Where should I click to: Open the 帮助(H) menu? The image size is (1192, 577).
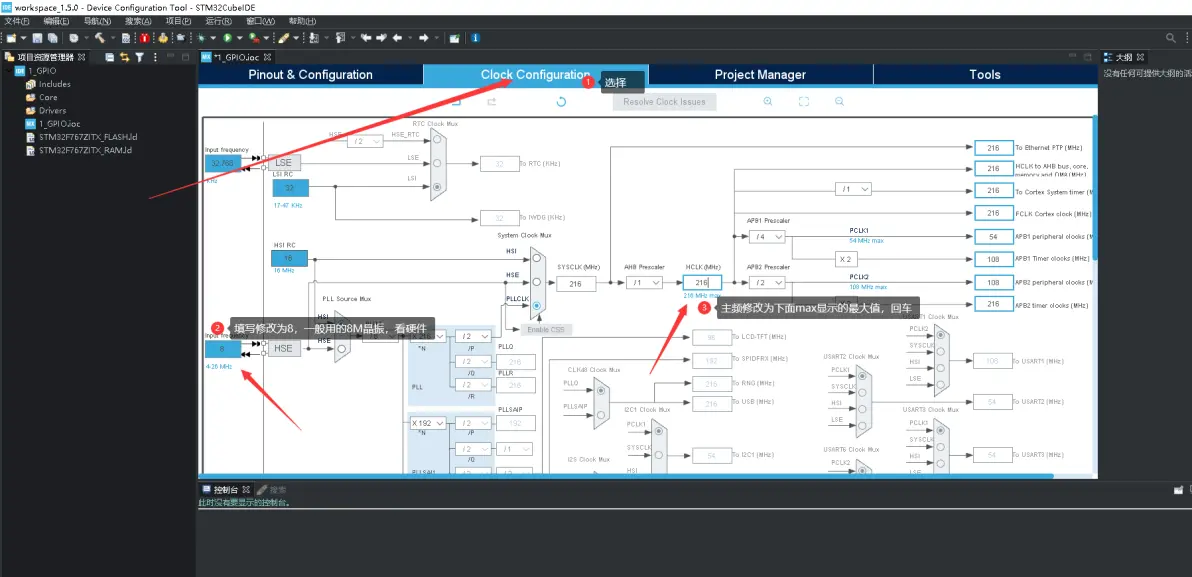pos(302,21)
